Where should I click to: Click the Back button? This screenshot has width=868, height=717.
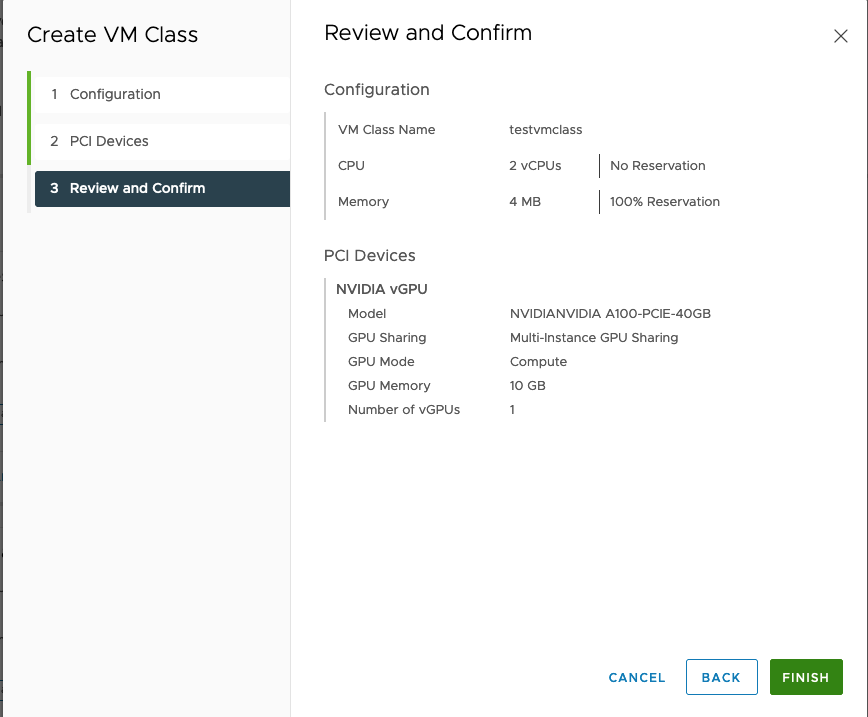coord(721,677)
